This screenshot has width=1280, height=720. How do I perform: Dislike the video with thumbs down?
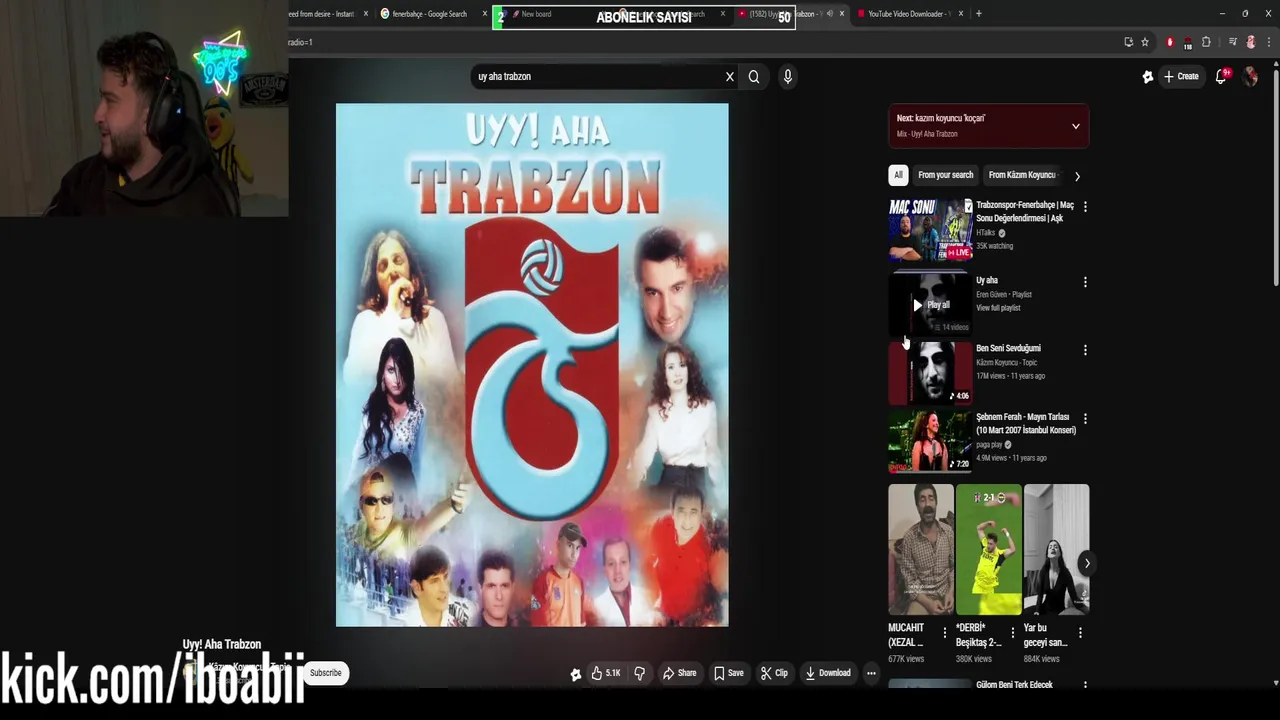[640, 673]
